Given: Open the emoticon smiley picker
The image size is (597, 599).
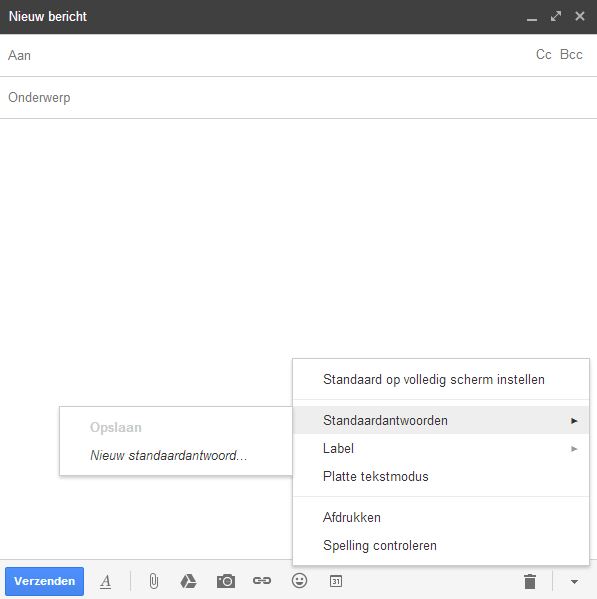Looking at the screenshot, I should tap(299, 581).
